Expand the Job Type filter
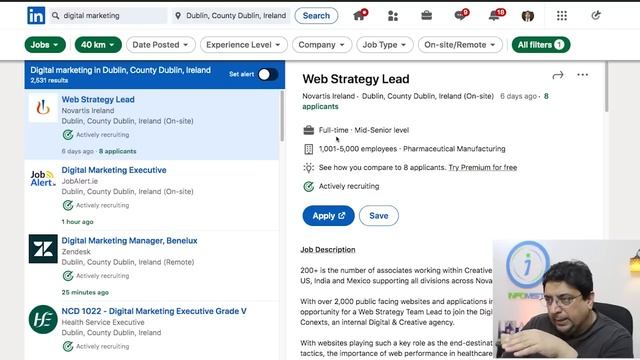The image size is (640, 360). (385, 45)
